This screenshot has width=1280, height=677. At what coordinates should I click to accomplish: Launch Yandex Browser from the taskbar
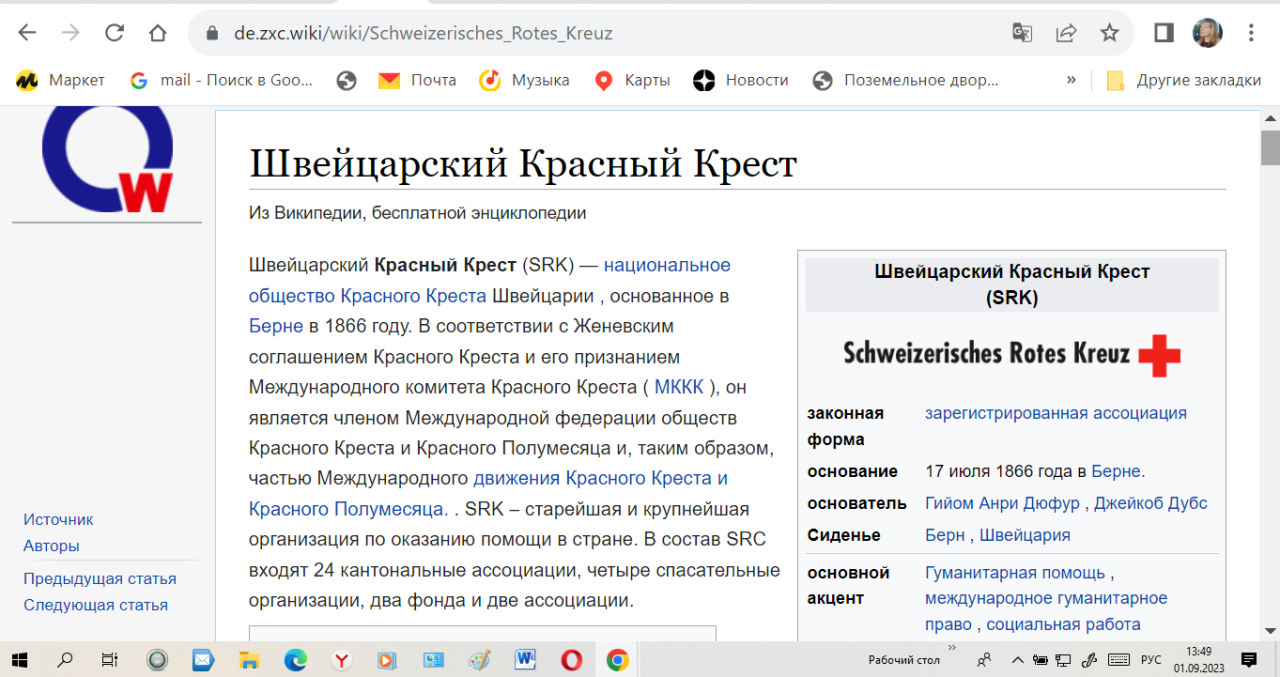tap(341, 660)
